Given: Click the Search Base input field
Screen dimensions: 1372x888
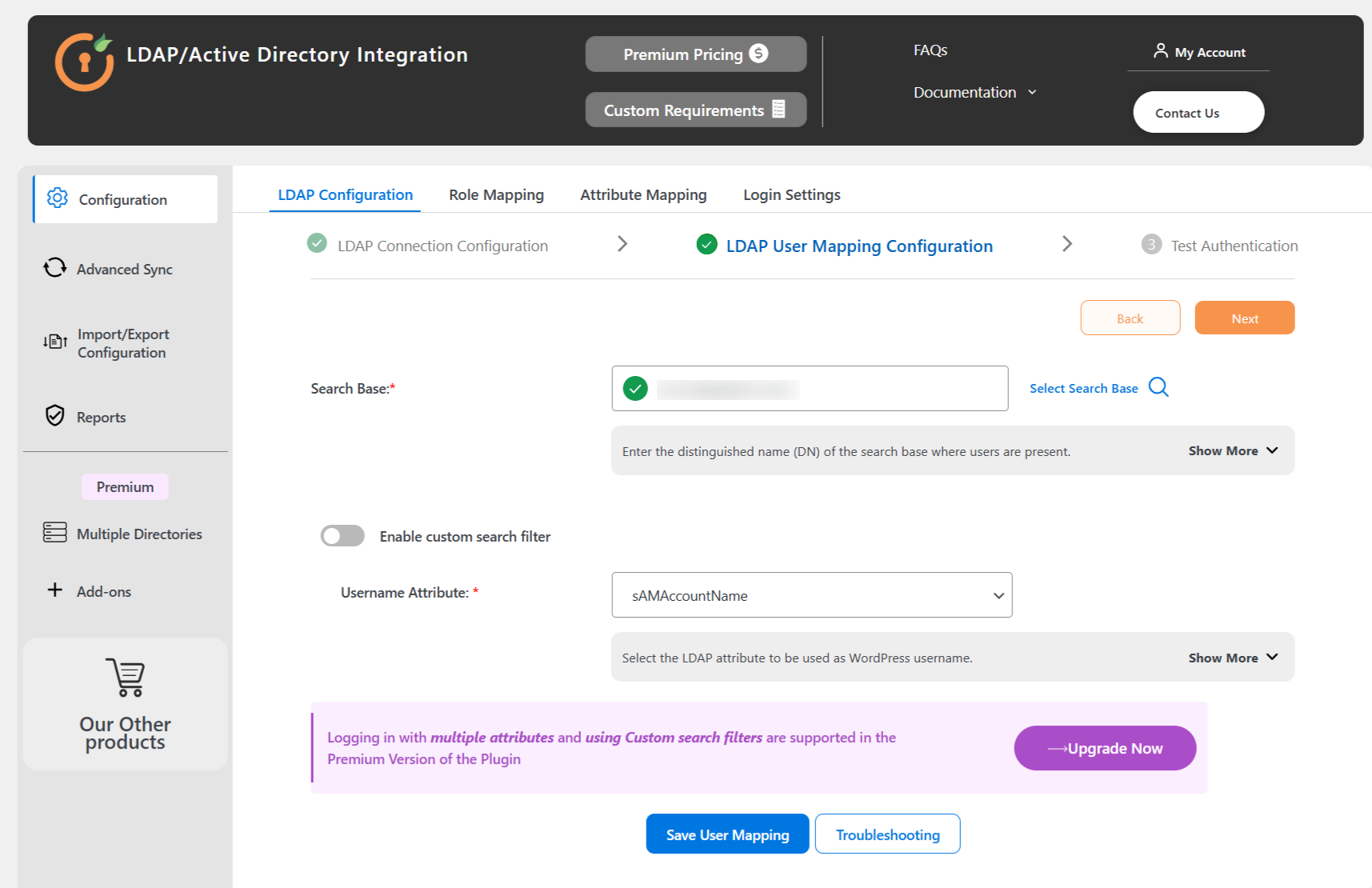Looking at the screenshot, I should pos(824,389).
